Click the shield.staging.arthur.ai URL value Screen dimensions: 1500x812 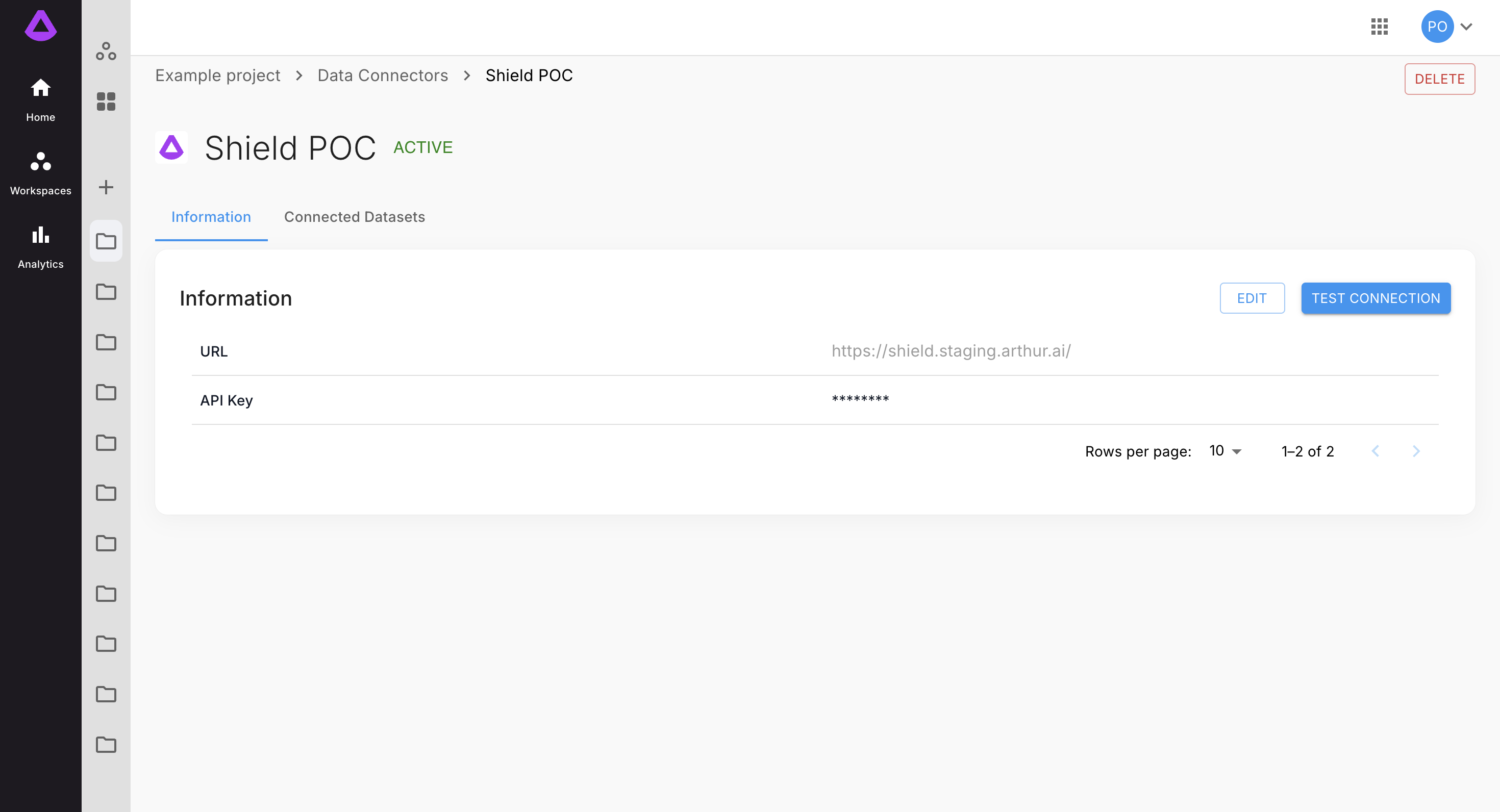pos(951,351)
